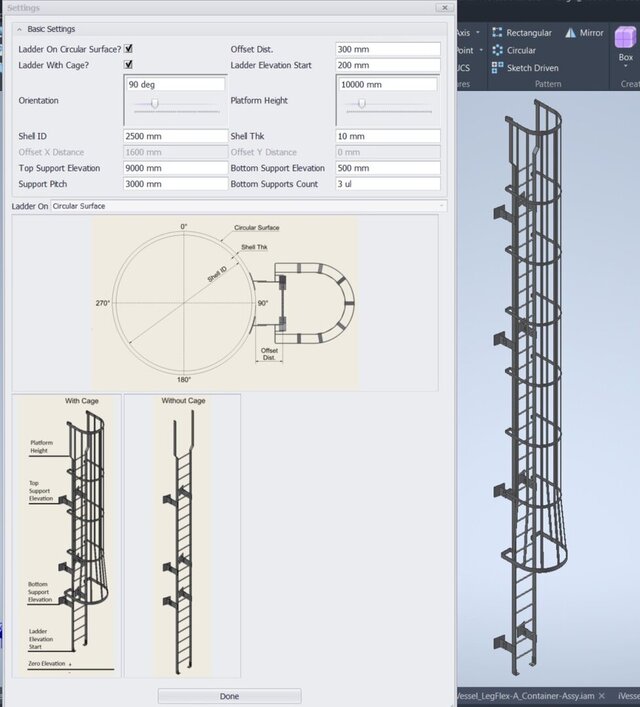Close the LegFlex-A_Container-Assy.iam document tab
640x707 pixels.
pos(602,695)
